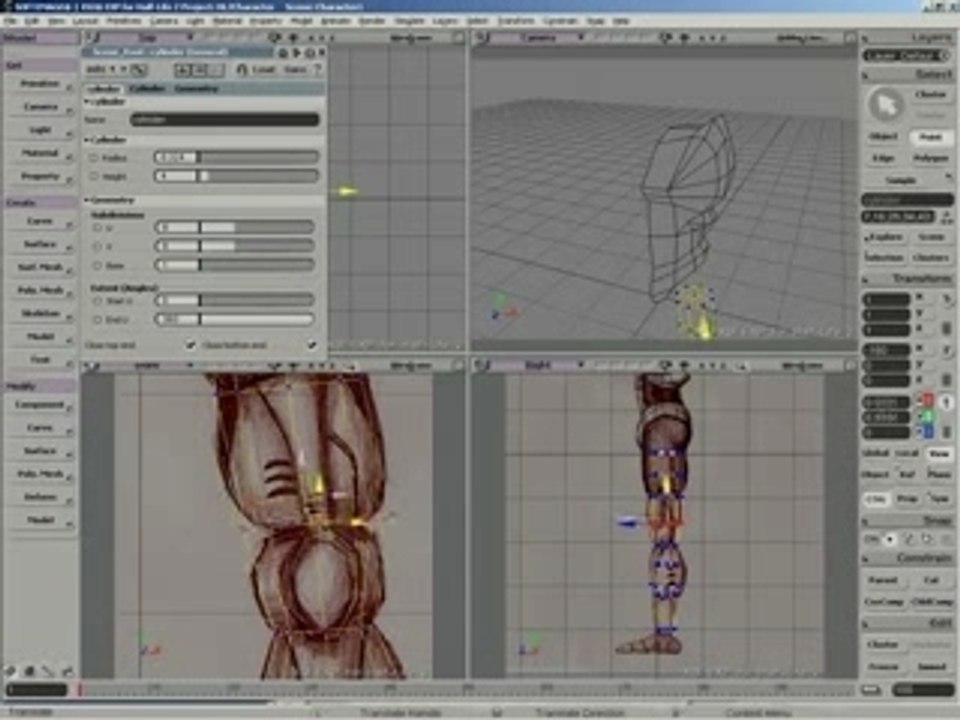Switch to the Geometry tab in property editor
Viewport: 960px width, 720px height.
tap(197, 89)
